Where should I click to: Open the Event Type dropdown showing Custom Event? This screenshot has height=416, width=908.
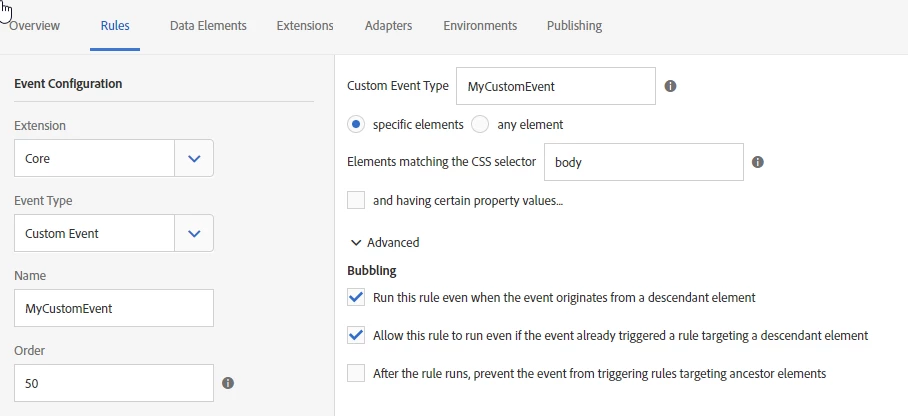pyautogui.click(x=114, y=233)
